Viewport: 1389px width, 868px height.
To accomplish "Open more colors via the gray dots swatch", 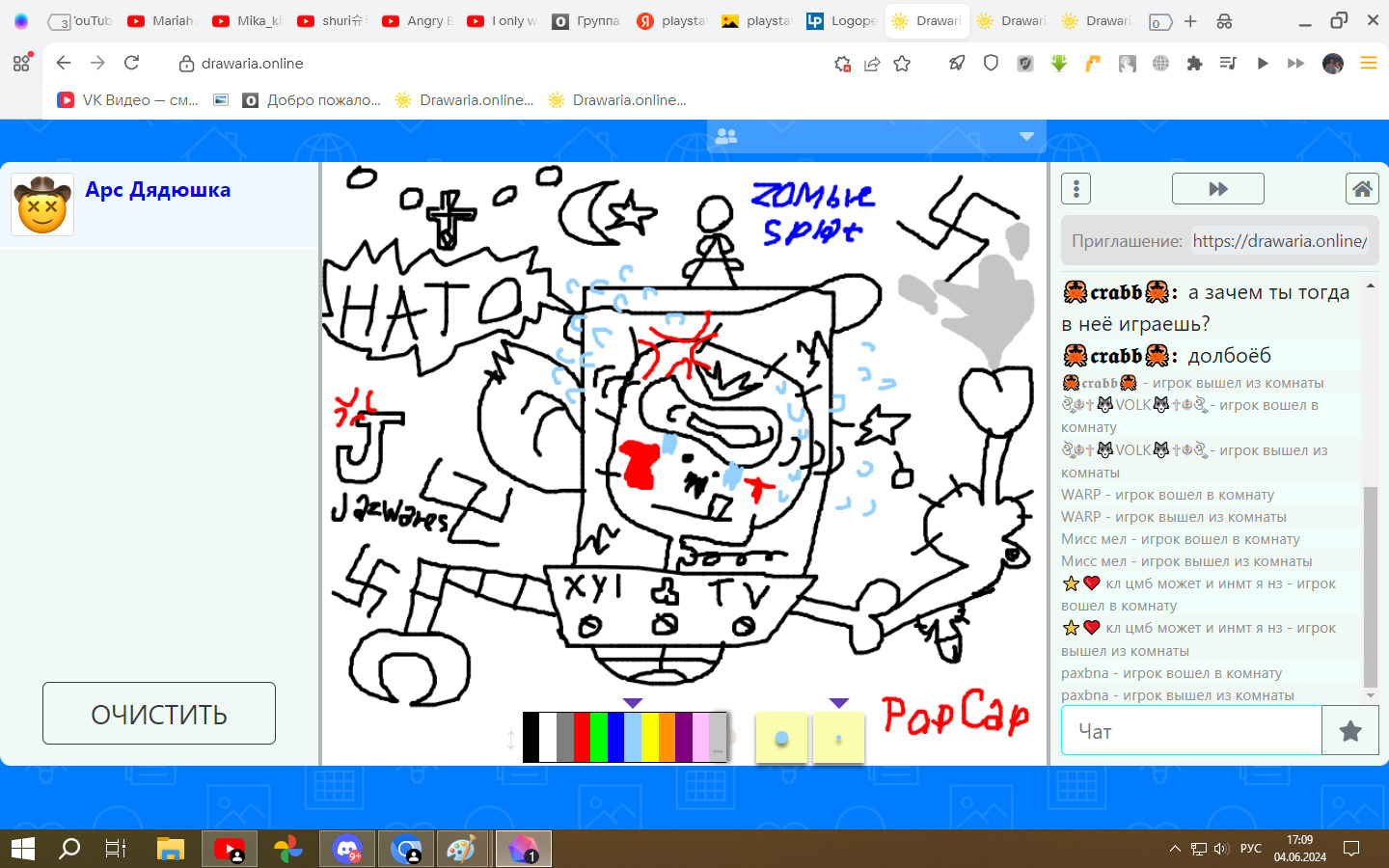I will tap(718, 737).
